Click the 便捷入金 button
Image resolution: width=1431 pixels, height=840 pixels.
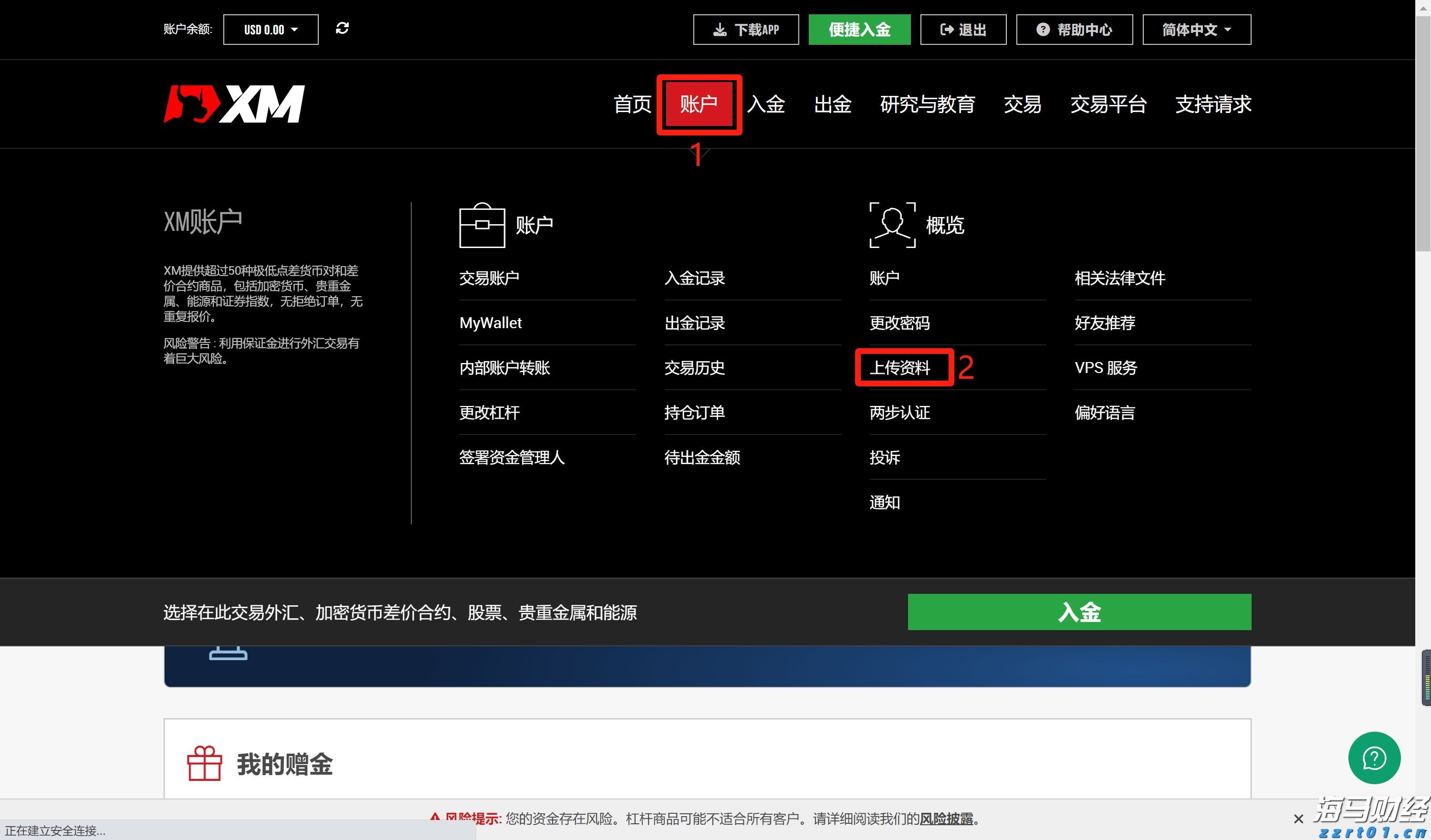(859, 29)
